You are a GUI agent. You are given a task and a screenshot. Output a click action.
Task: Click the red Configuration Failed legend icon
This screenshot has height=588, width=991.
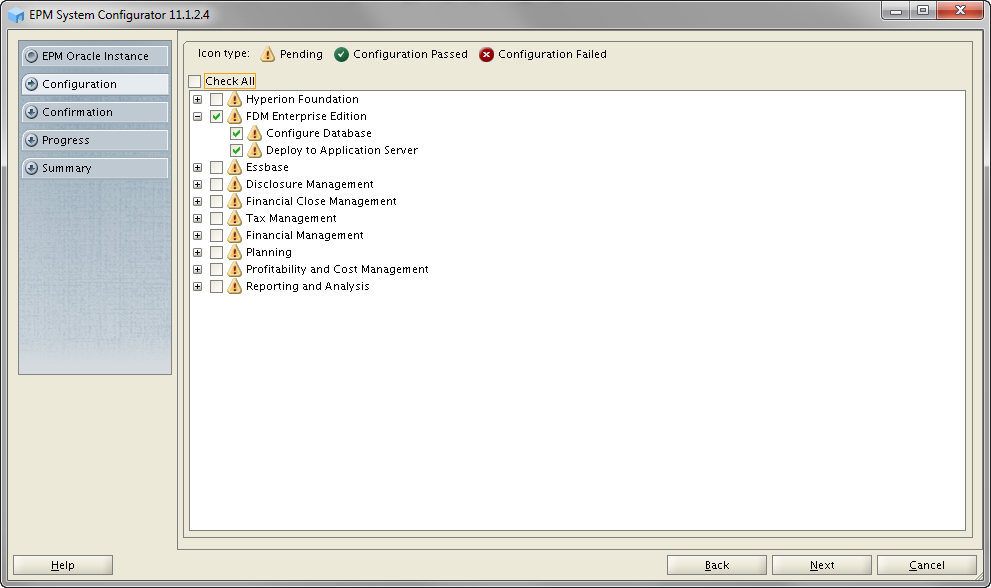[x=486, y=55]
